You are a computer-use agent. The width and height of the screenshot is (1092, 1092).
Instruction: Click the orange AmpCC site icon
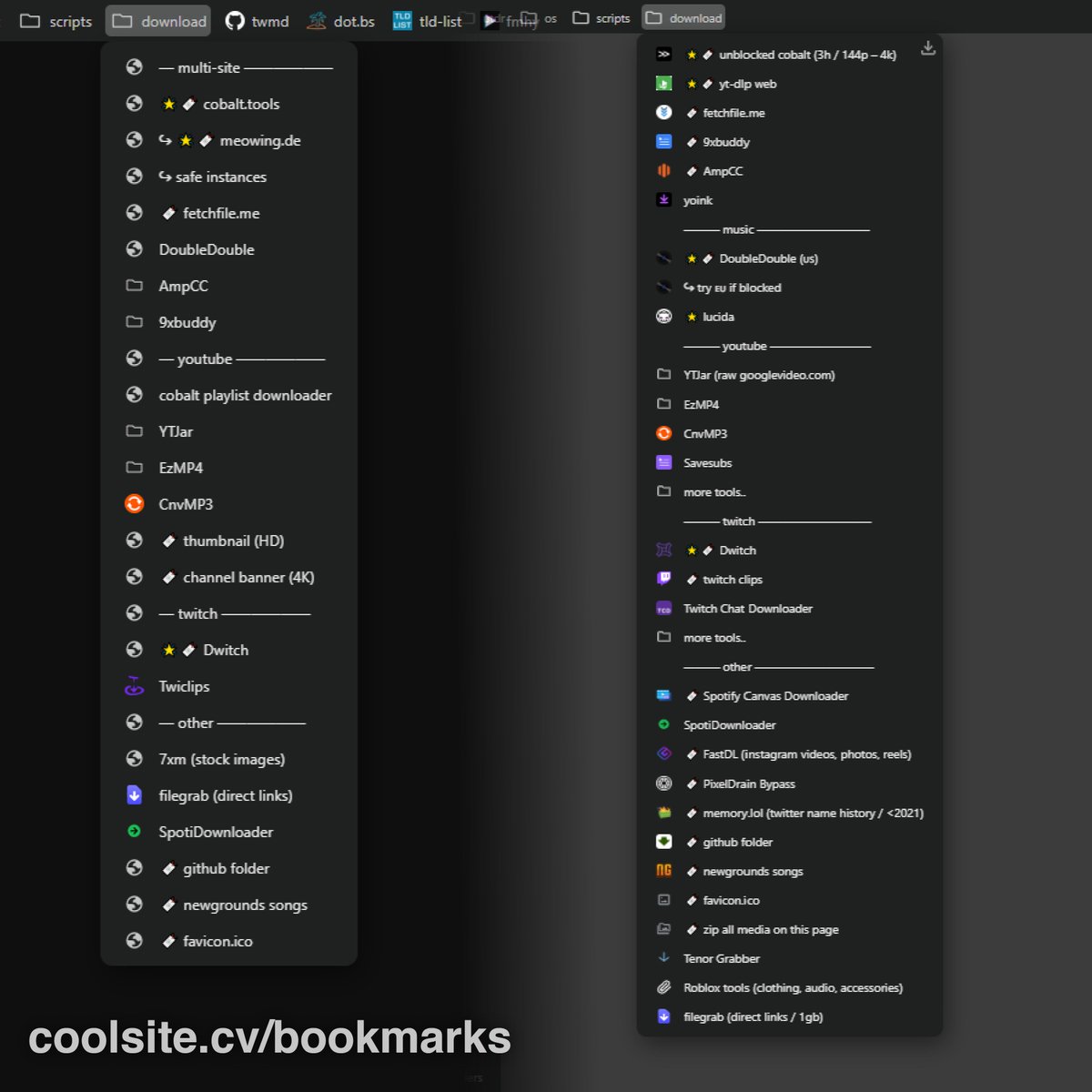663,171
